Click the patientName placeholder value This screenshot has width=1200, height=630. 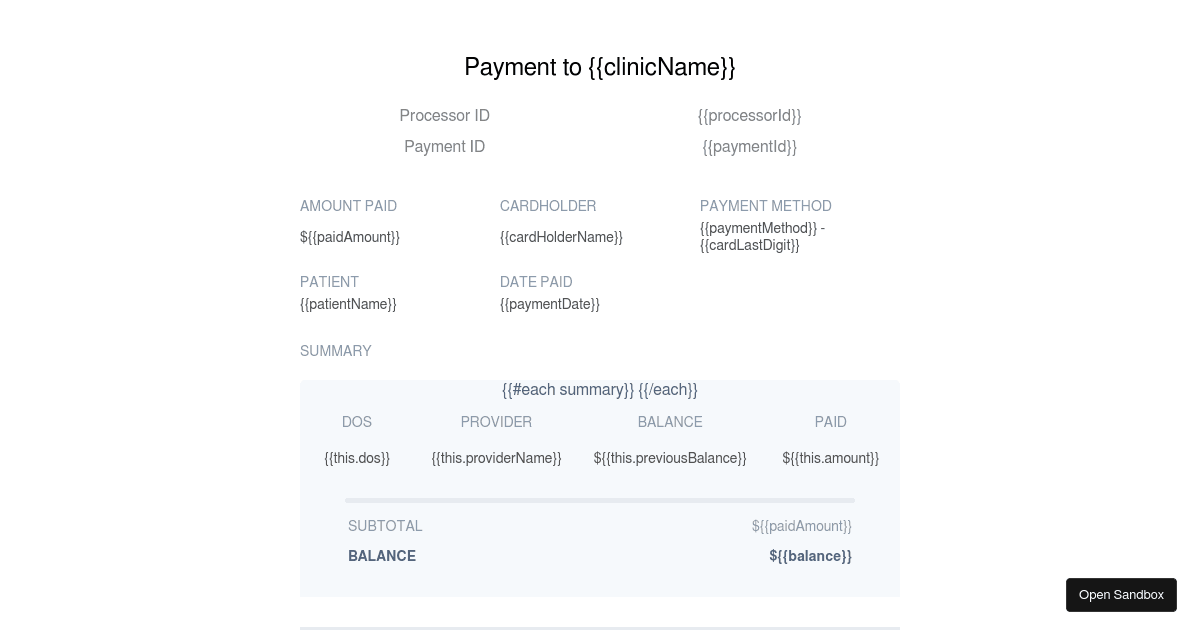pyautogui.click(x=348, y=304)
